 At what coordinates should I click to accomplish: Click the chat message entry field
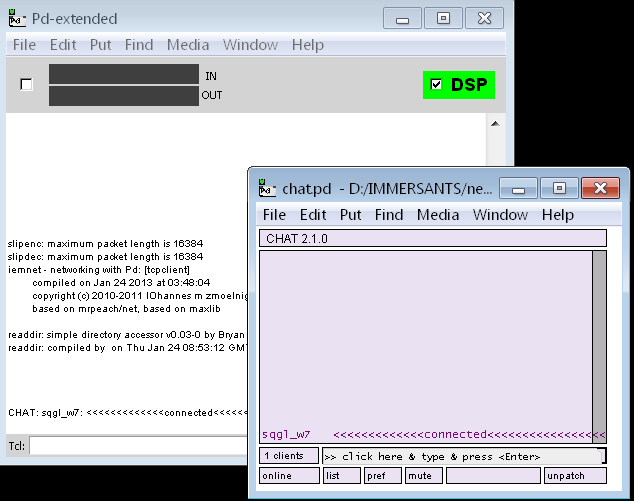[x=462, y=456]
